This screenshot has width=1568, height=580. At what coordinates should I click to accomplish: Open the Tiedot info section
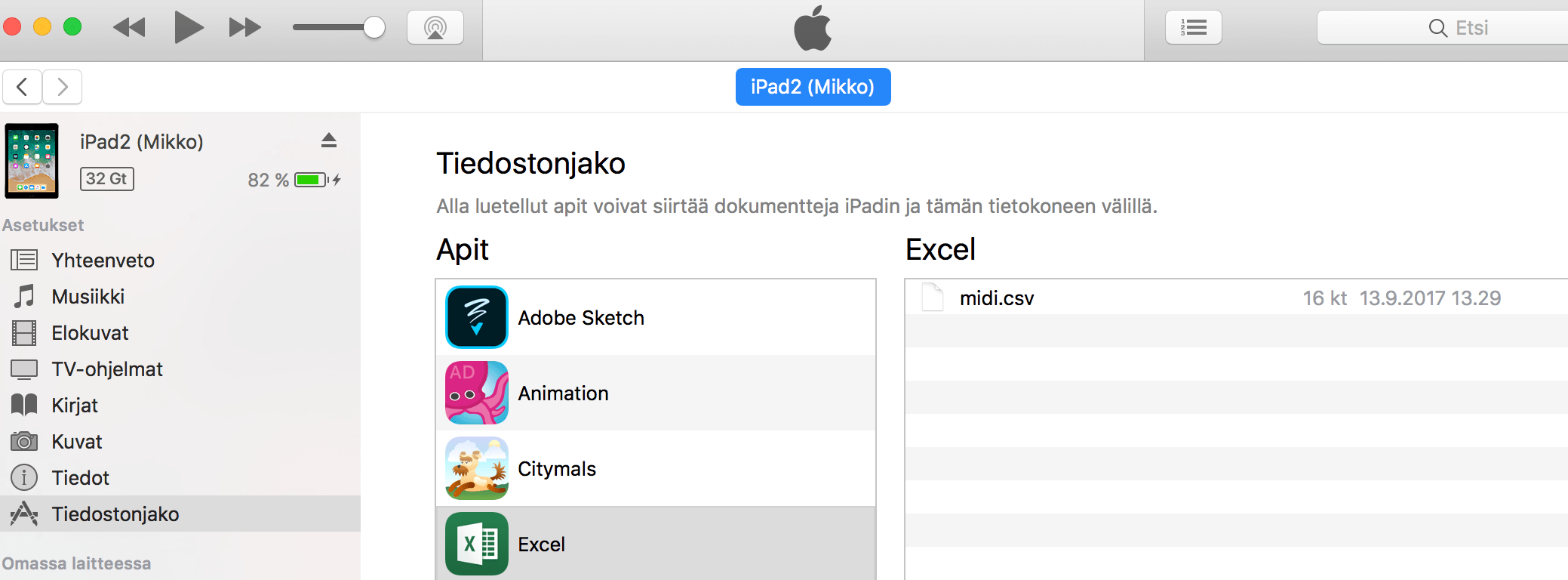click(80, 478)
